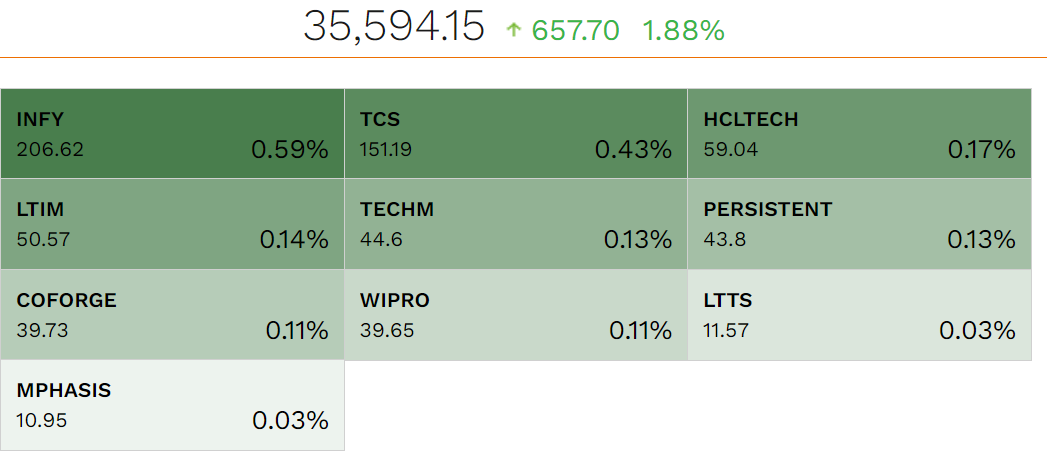
Task: Select the MPHASIS tile
Action: pyautogui.click(x=172, y=404)
